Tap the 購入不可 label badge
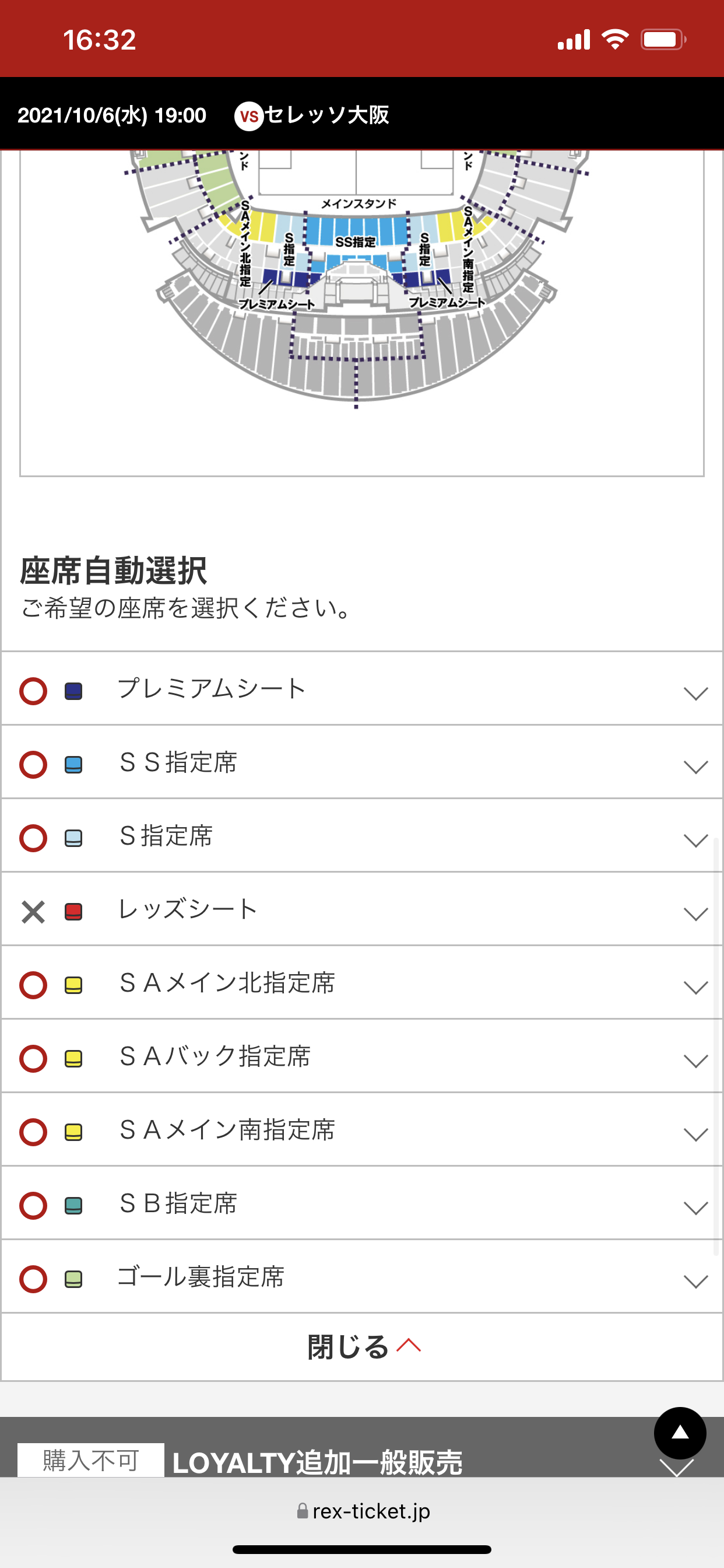The height and width of the screenshot is (1568, 724). pyautogui.click(x=91, y=1460)
